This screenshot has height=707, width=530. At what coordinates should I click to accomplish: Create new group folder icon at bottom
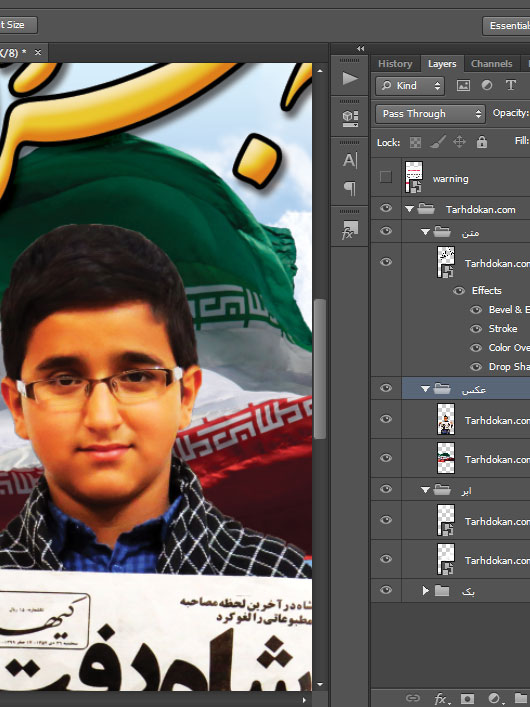point(522,699)
